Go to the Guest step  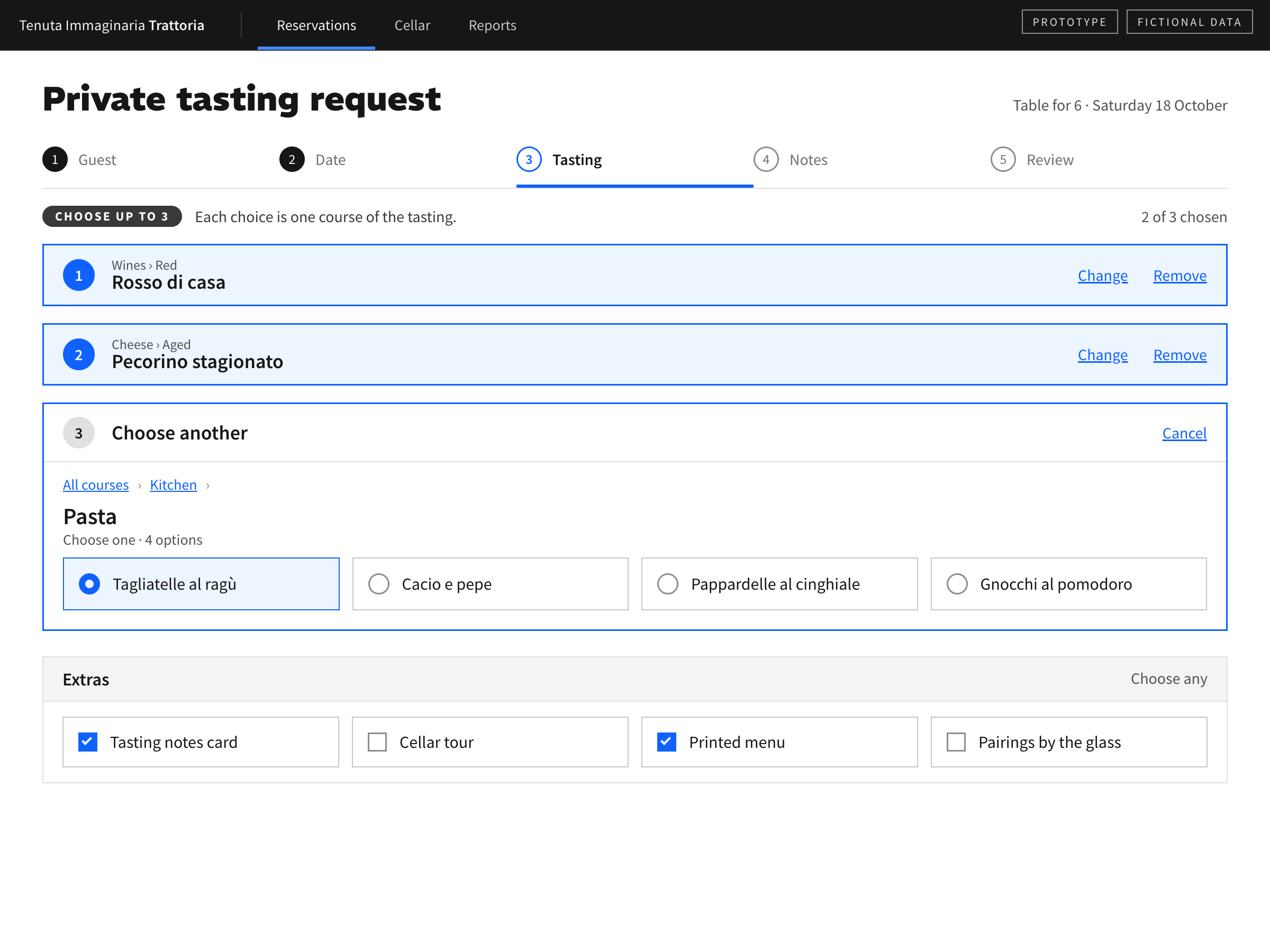click(80, 160)
